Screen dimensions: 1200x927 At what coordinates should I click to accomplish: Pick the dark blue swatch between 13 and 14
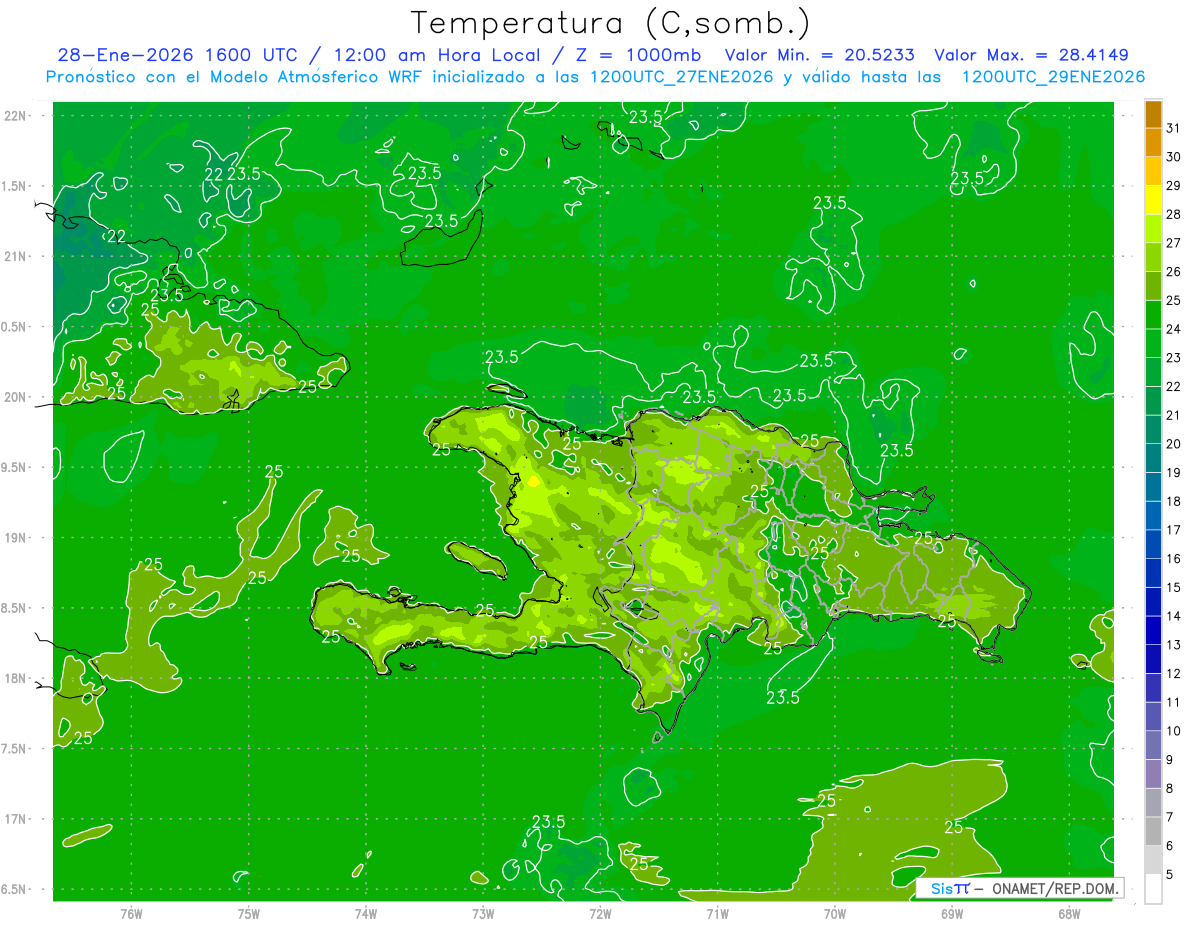pos(1153,630)
